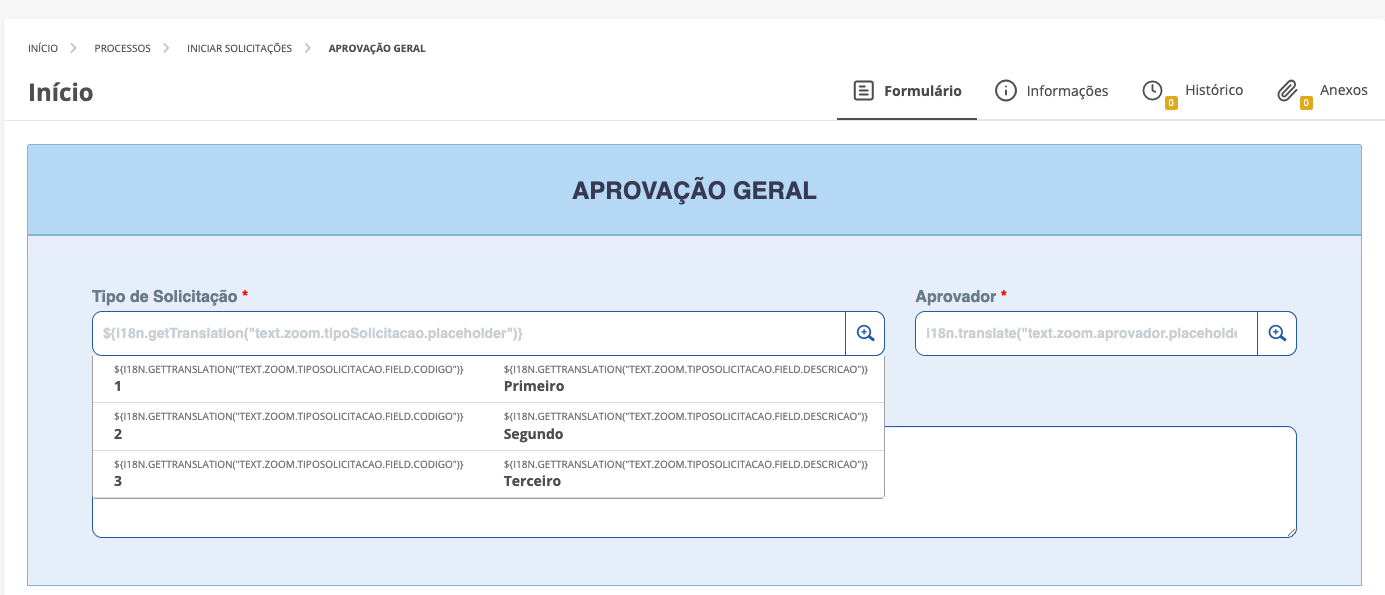The image size is (1385, 595).
Task: Go to Início breadcrumb link
Action: pyautogui.click(x=43, y=48)
